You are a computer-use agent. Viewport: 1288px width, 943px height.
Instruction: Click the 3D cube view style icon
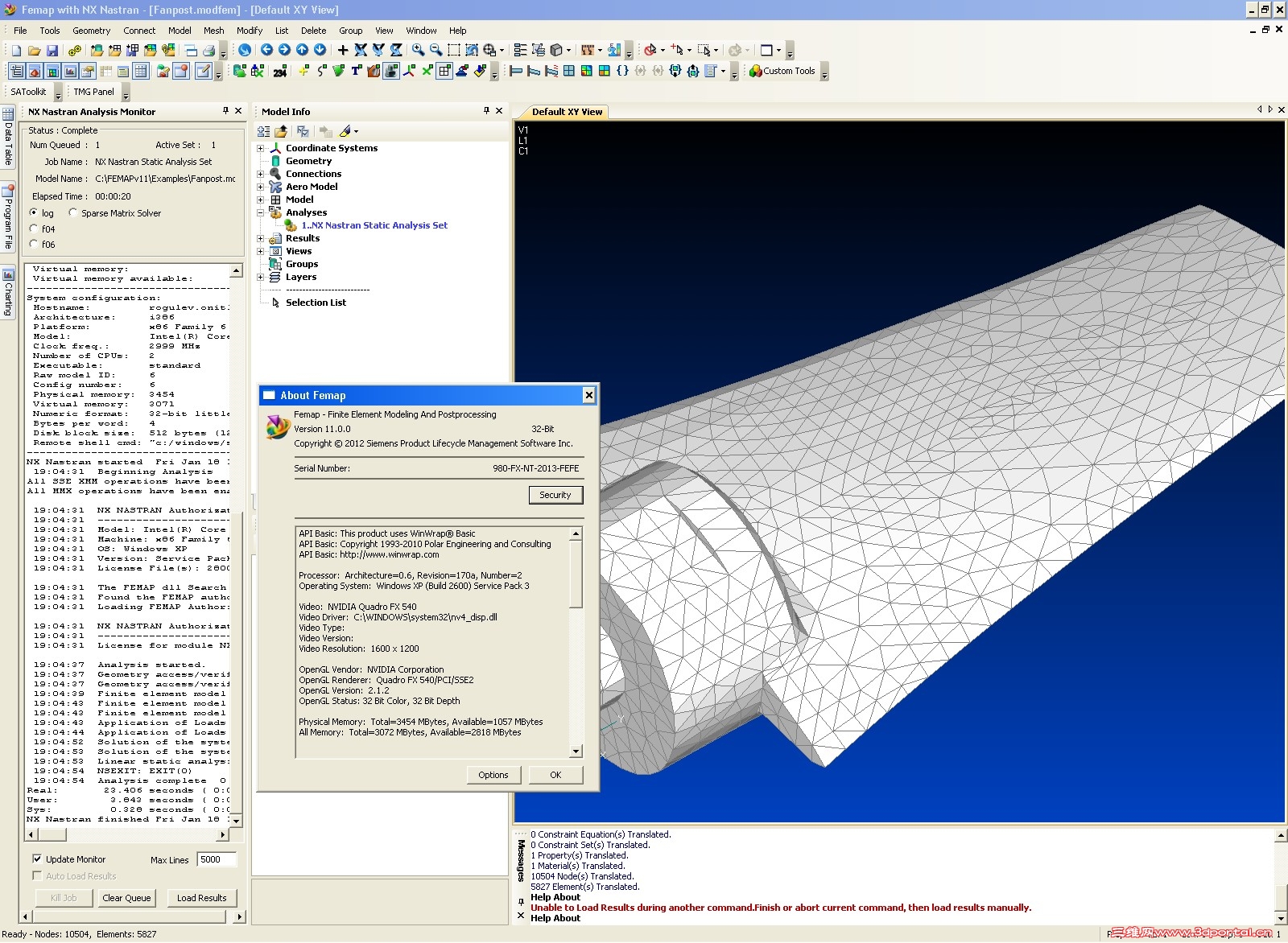point(555,50)
